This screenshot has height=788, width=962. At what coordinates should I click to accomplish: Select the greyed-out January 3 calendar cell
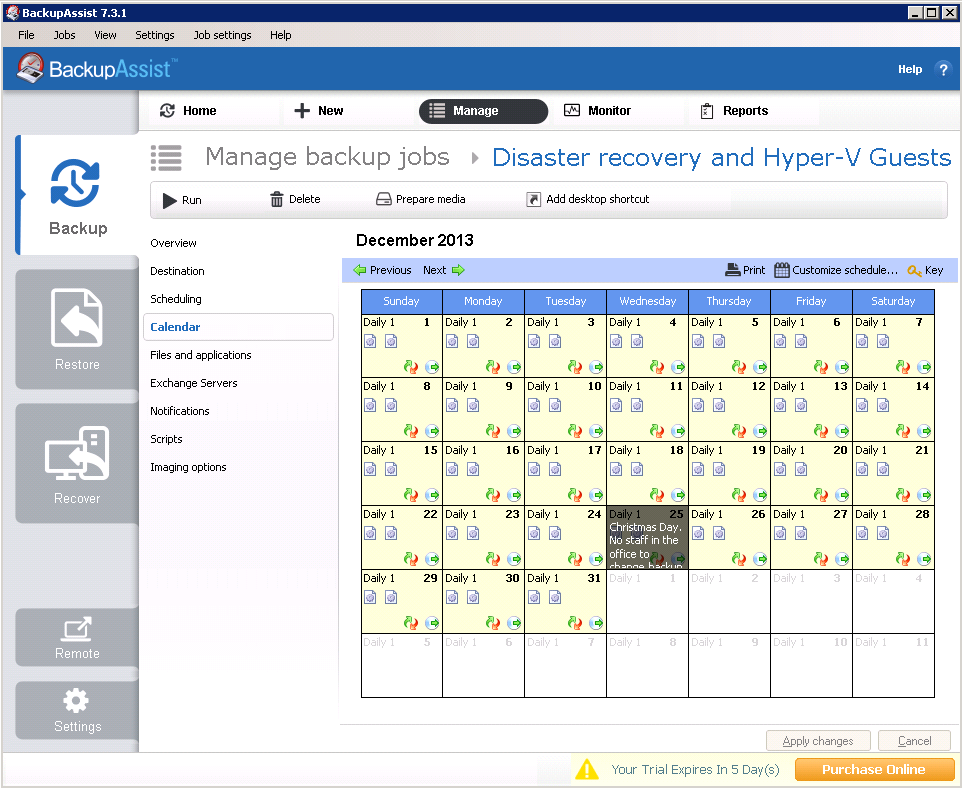pos(811,601)
